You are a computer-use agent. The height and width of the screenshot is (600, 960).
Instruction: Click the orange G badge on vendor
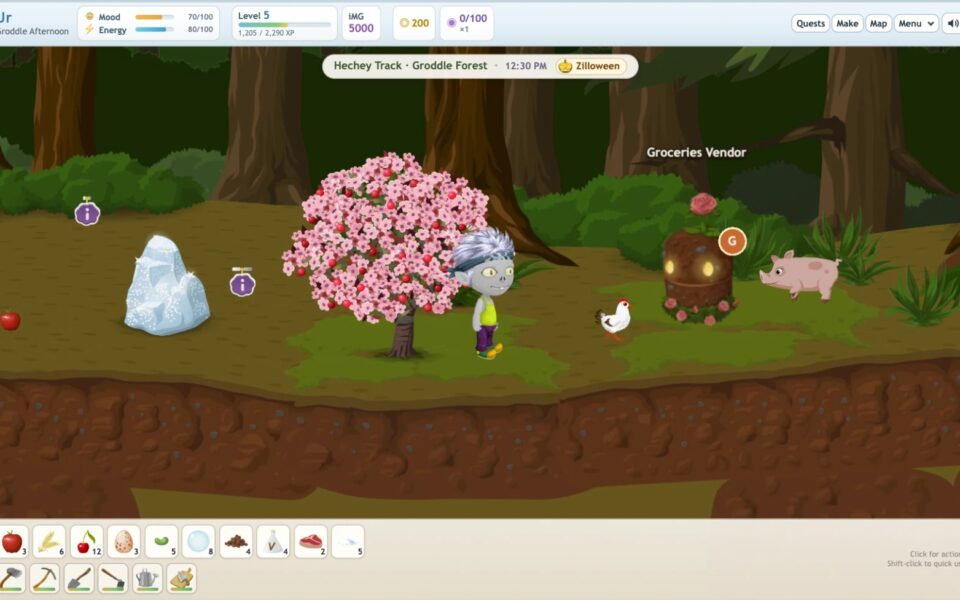[x=732, y=241]
